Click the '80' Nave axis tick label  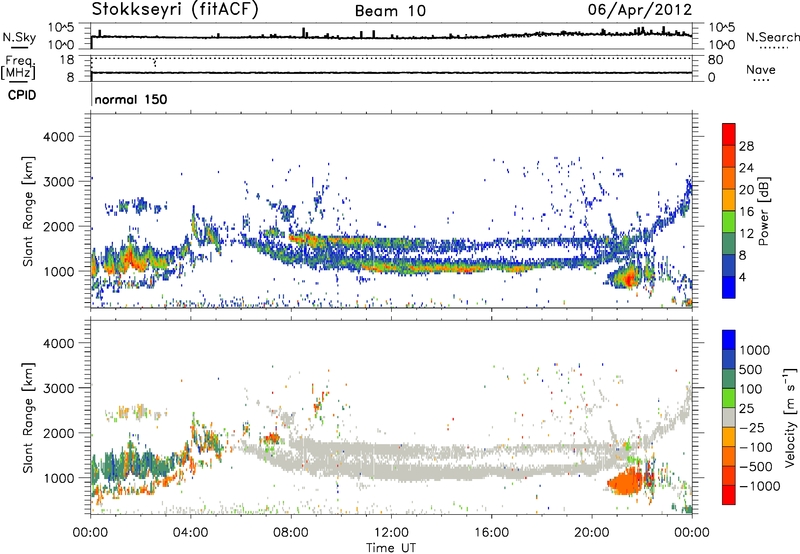coord(715,60)
